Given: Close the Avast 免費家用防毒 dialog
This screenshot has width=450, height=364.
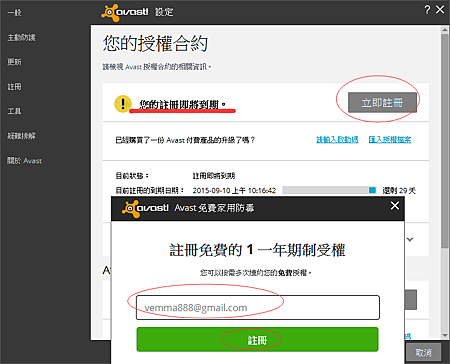Looking at the screenshot, I should click(x=395, y=206).
